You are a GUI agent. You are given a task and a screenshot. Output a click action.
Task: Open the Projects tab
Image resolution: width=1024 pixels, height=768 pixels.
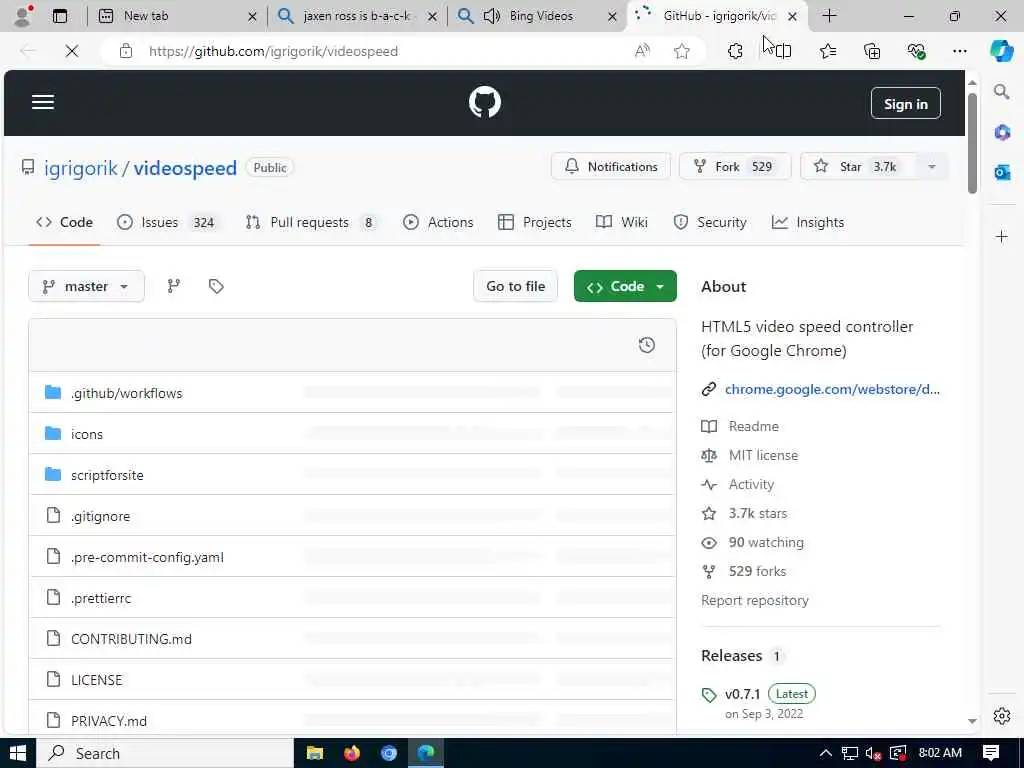point(534,223)
